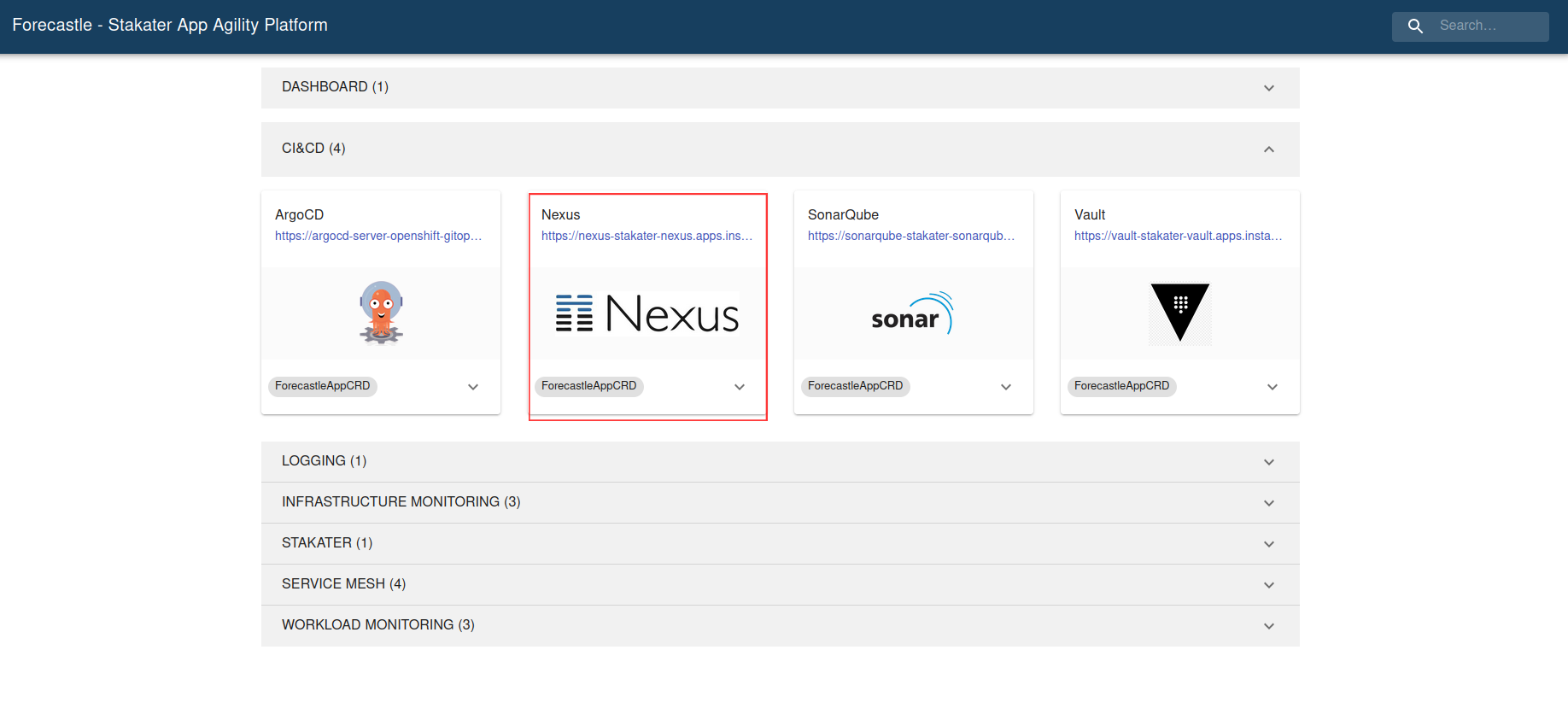
Task: Expand the LOGGING section
Action: tap(1269, 462)
